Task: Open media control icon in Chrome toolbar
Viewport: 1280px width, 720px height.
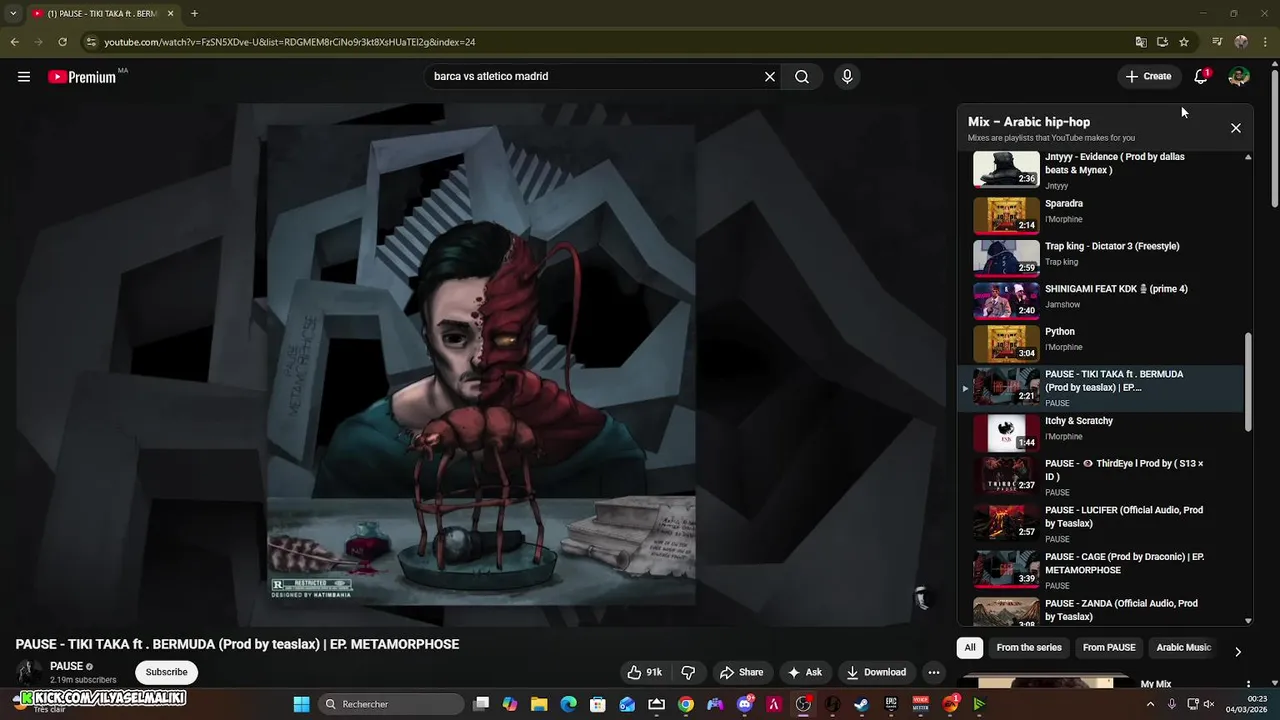Action: pyautogui.click(x=1217, y=42)
